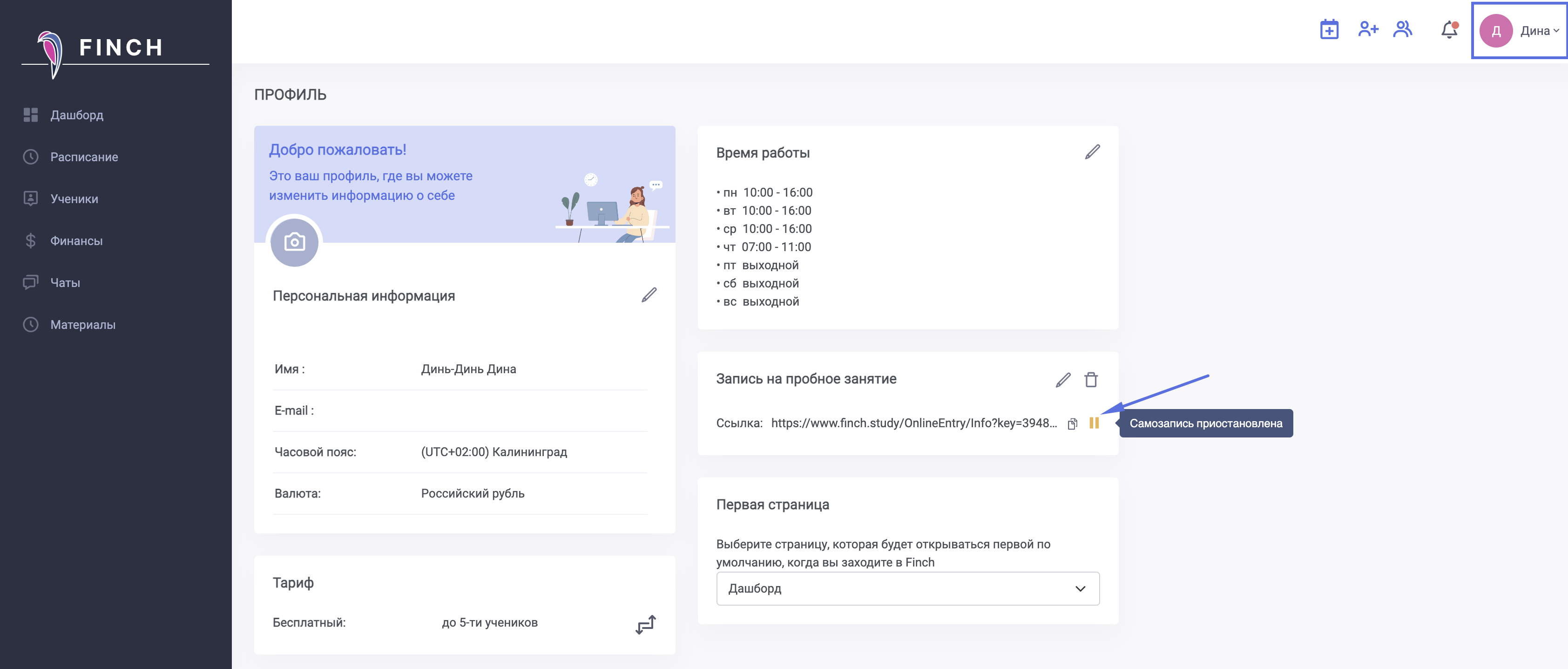Edit trial lesson signup settings
The image size is (1568, 669).
[1063, 380]
